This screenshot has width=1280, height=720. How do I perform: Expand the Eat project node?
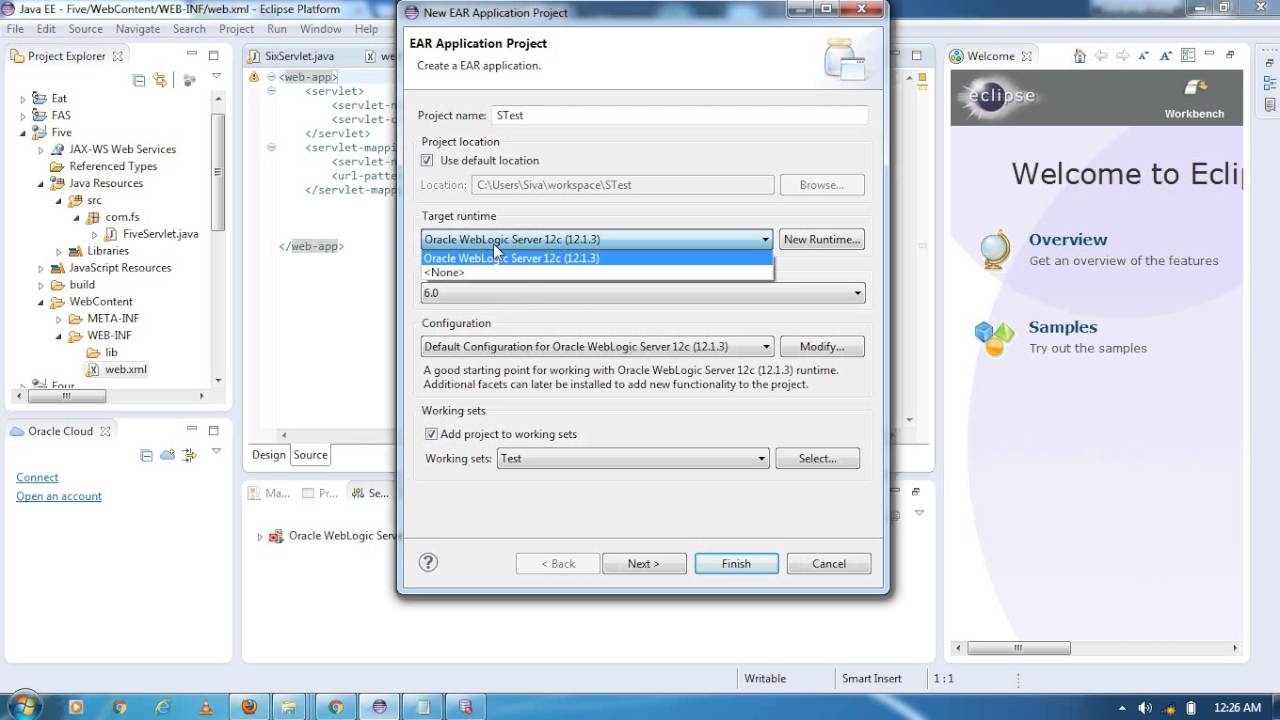tap(23, 98)
